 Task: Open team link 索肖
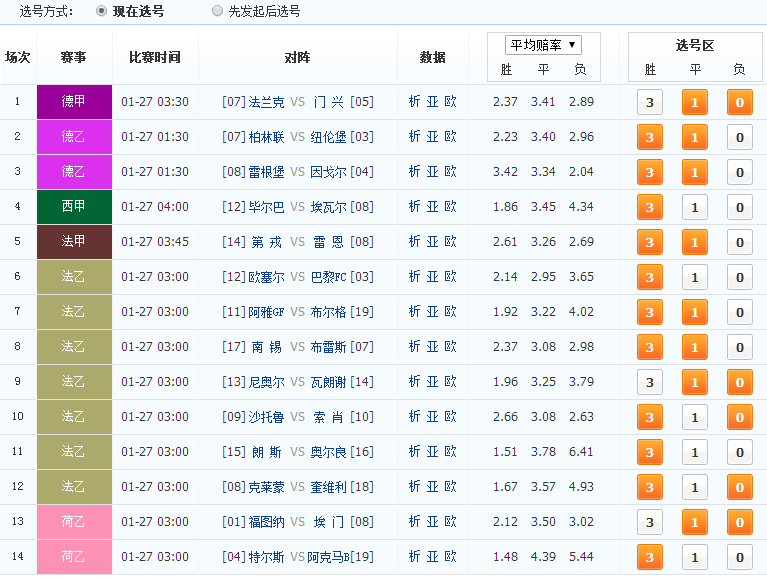329,417
